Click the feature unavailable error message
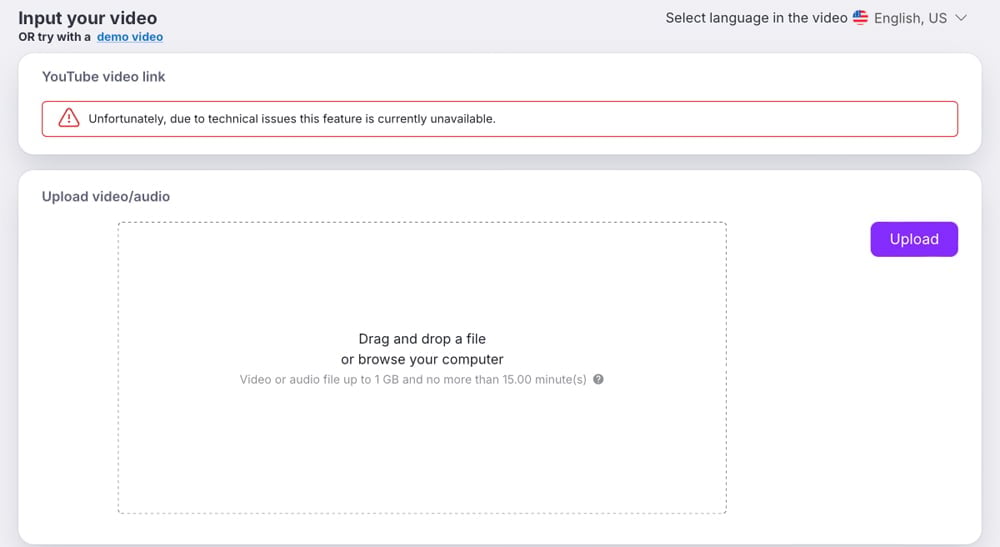 500,119
